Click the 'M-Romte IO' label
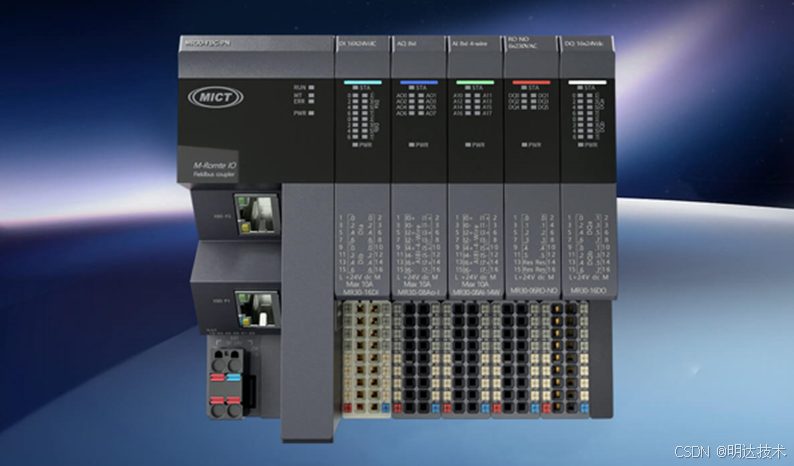794x466 pixels. coord(214,165)
